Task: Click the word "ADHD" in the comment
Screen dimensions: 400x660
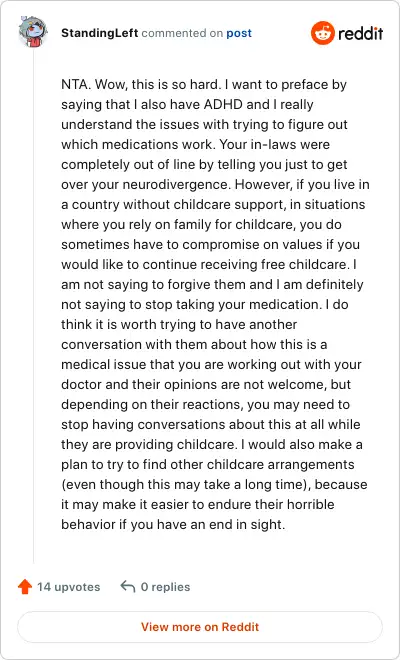Action: [x=224, y=104]
